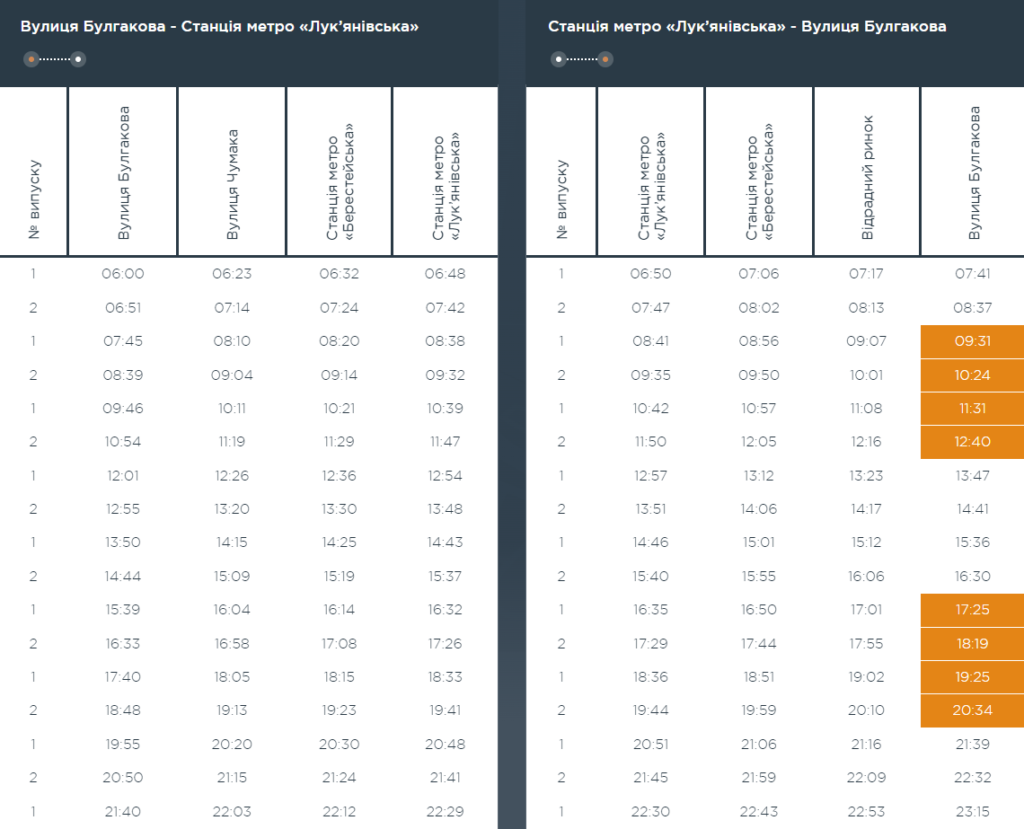Click the highlighted 17:25 time cell
Screen dimensions: 1024x829
click(972, 610)
